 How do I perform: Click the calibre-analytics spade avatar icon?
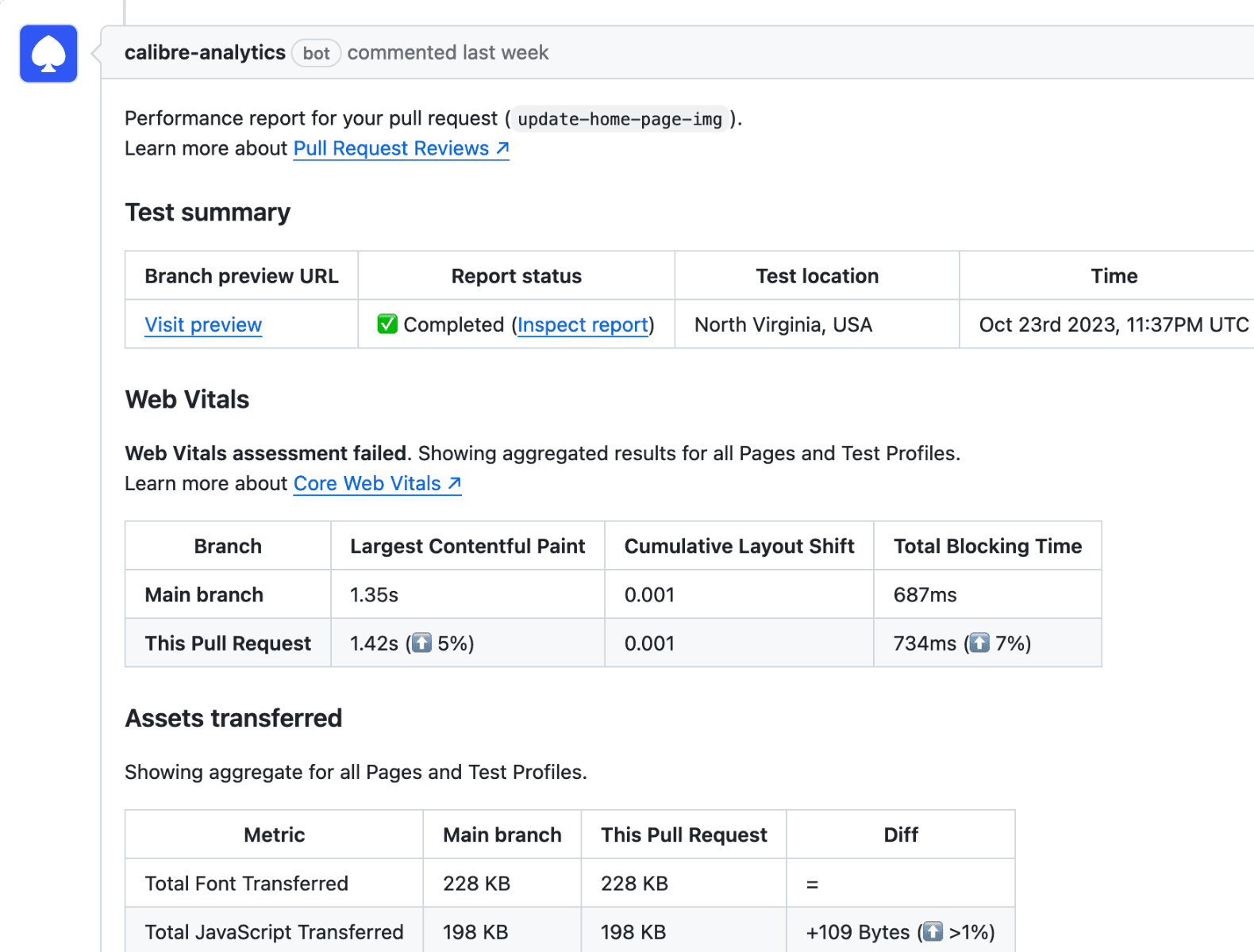click(x=48, y=54)
